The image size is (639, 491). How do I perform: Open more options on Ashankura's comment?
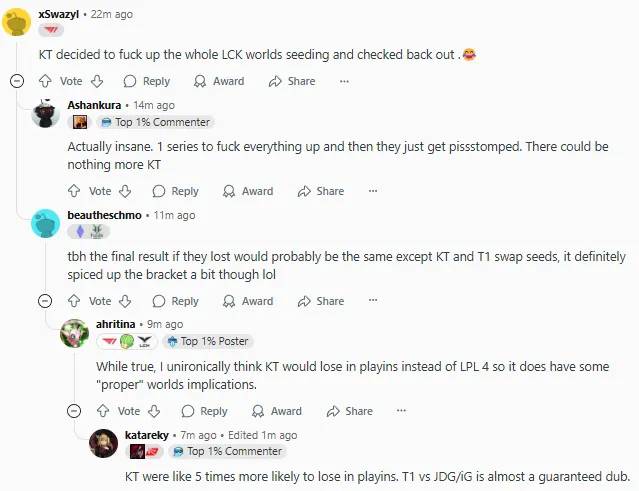tap(374, 191)
